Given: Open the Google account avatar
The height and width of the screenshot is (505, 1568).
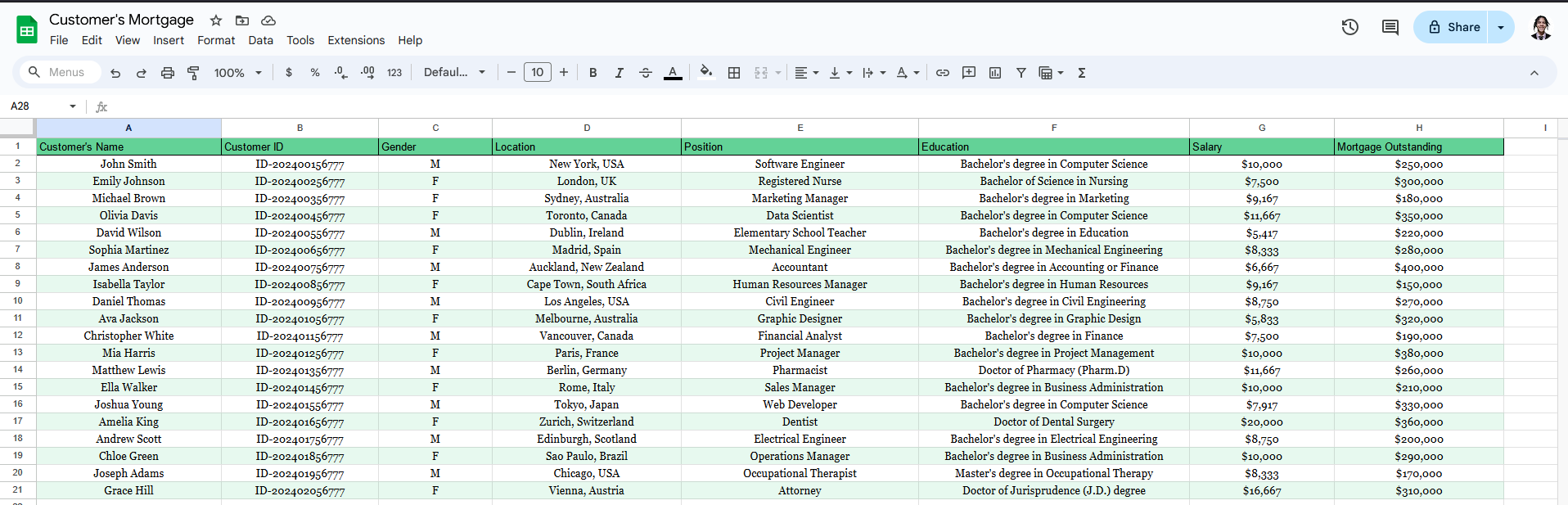Looking at the screenshot, I should pos(1541,27).
